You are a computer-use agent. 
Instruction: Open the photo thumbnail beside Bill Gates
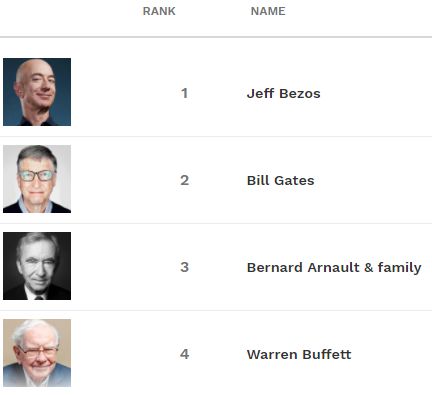click(x=37, y=179)
